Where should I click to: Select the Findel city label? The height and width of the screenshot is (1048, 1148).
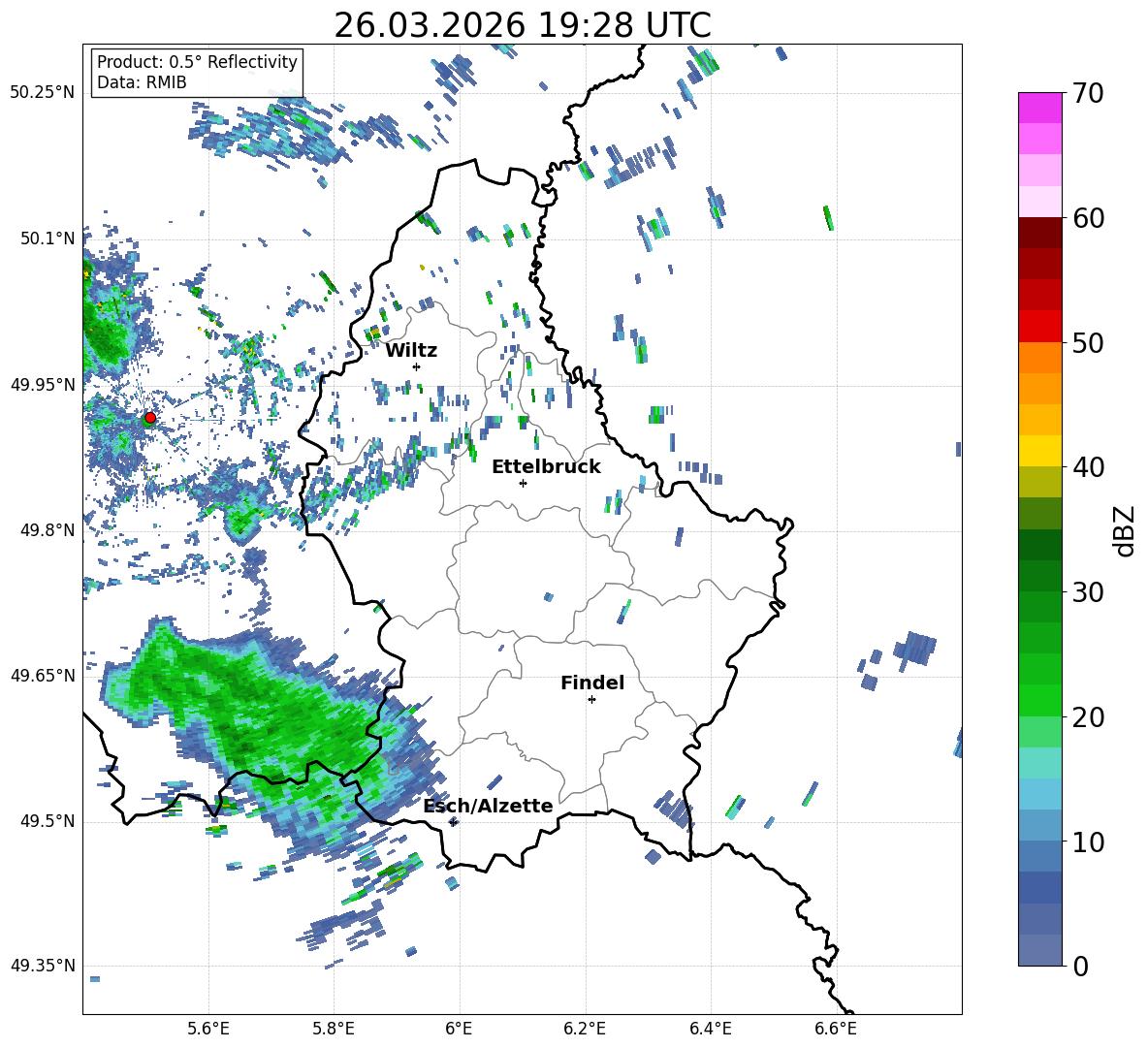coord(592,683)
